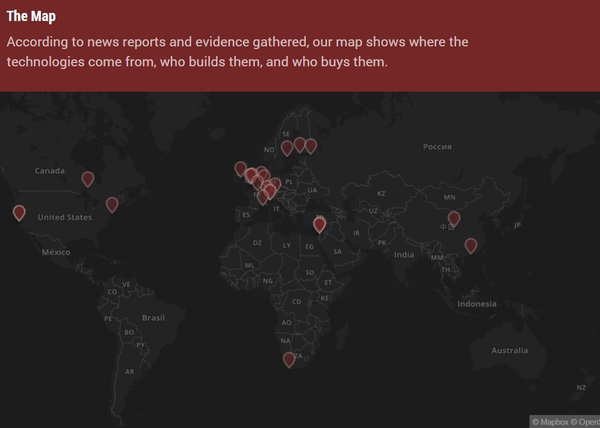Click the "MN" Mongolia label
The height and width of the screenshot is (428, 600).
click(450, 197)
